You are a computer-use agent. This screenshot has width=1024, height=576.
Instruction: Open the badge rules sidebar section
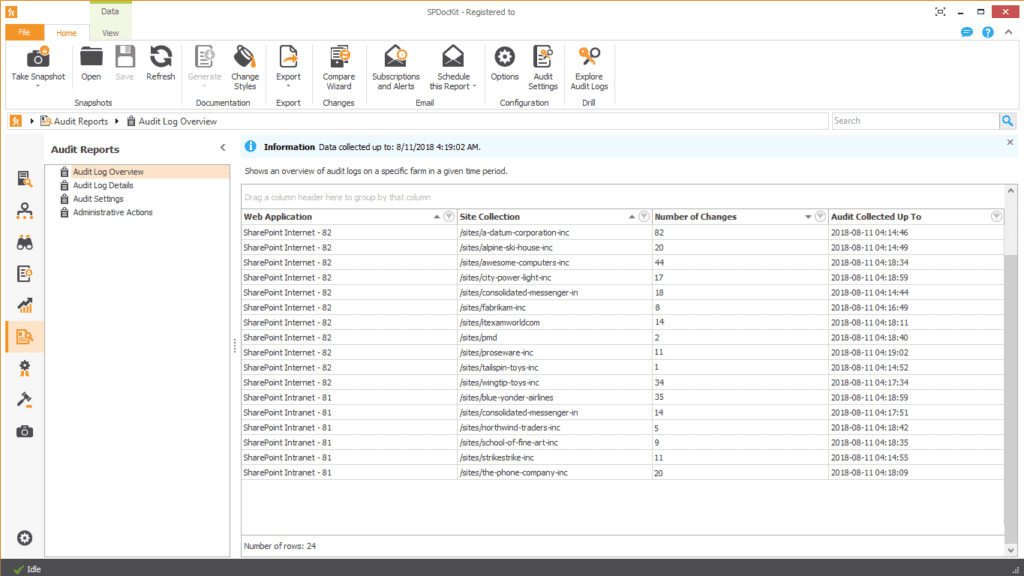pyautogui.click(x=25, y=368)
